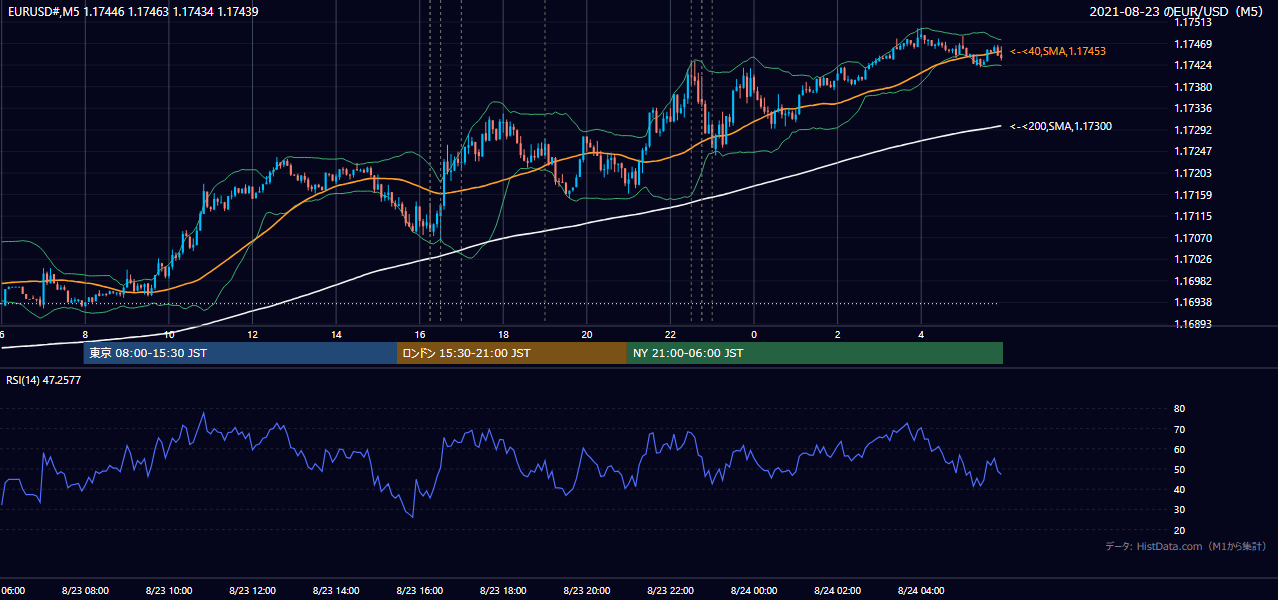
Task: Click the 8/24 00:00 bottom time label
Action: (754, 591)
